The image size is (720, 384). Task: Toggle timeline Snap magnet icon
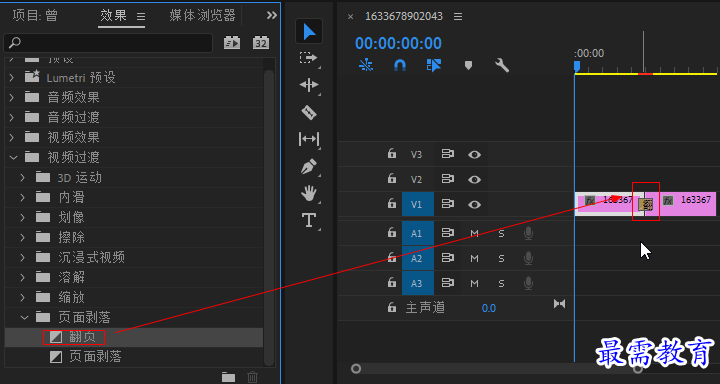pos(400,66)
